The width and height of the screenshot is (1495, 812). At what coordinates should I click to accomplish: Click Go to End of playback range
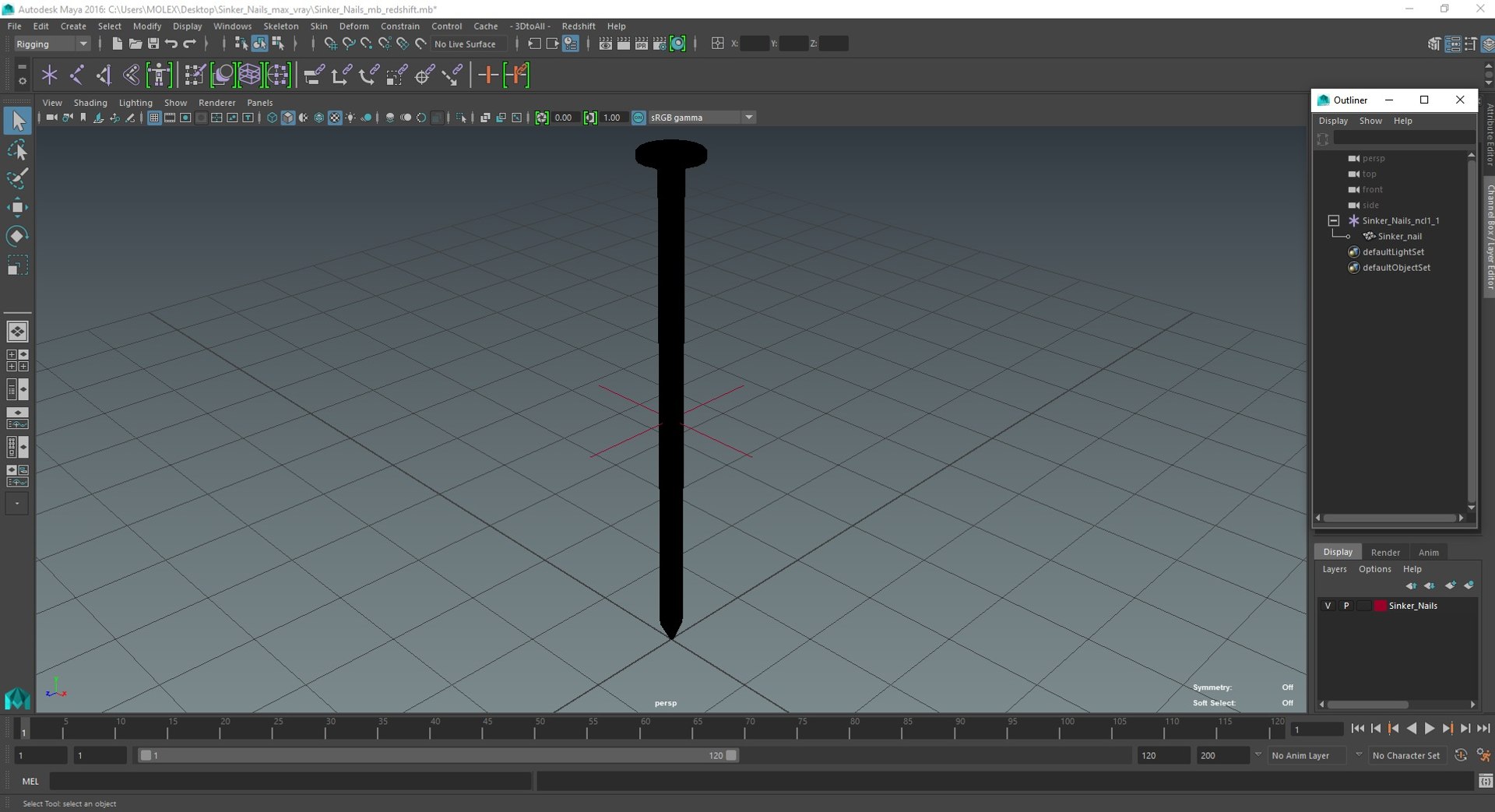tap(1483, 729)
